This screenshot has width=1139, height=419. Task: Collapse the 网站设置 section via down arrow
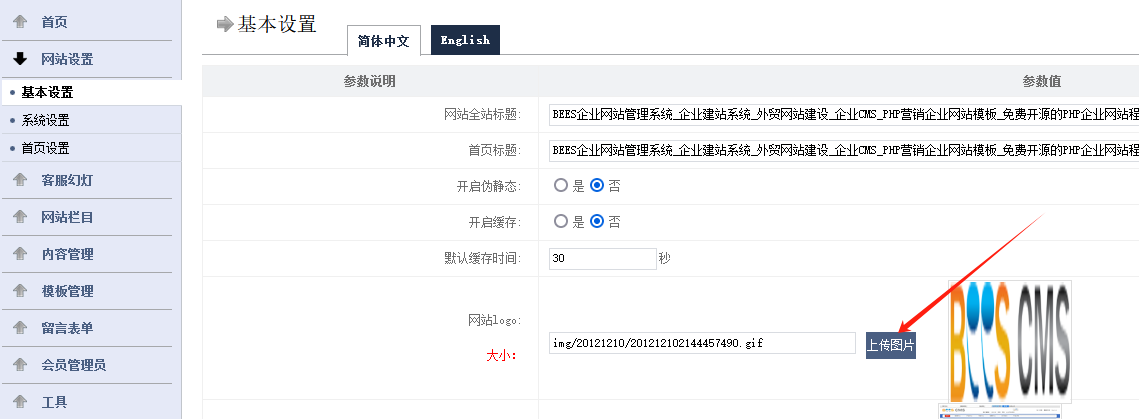(20, 59)
